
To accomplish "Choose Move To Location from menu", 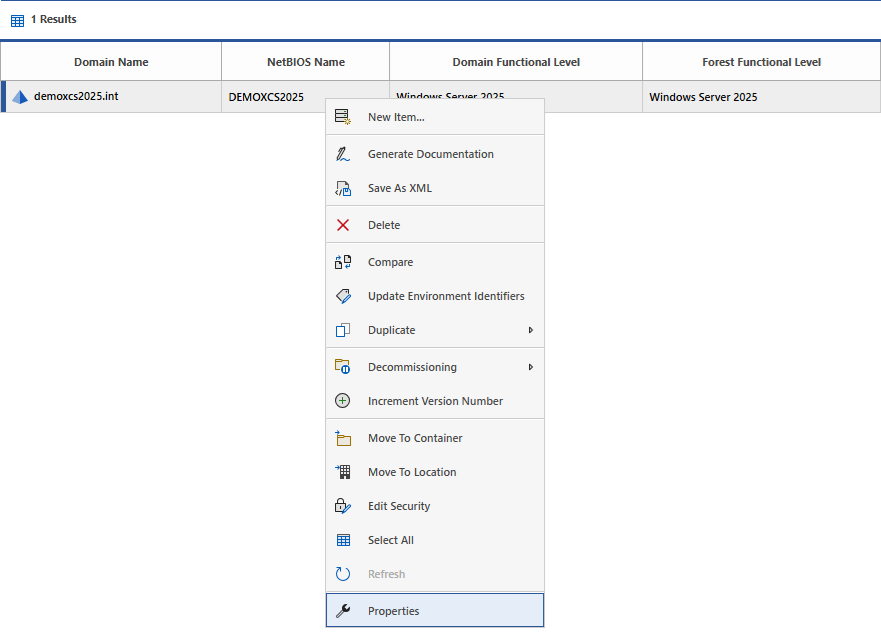I will point(412,472).
